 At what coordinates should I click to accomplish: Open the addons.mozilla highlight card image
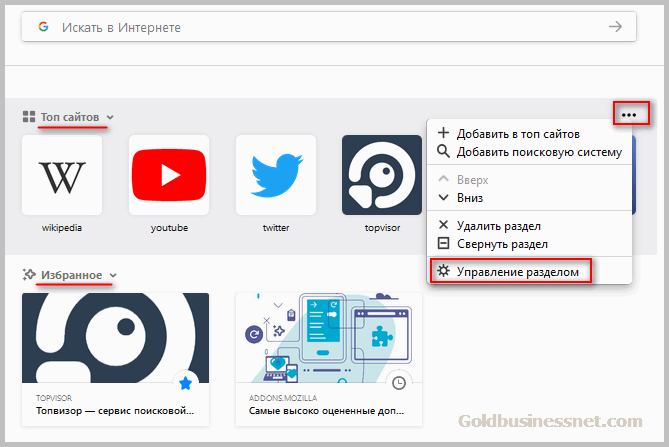click(329, 338)
